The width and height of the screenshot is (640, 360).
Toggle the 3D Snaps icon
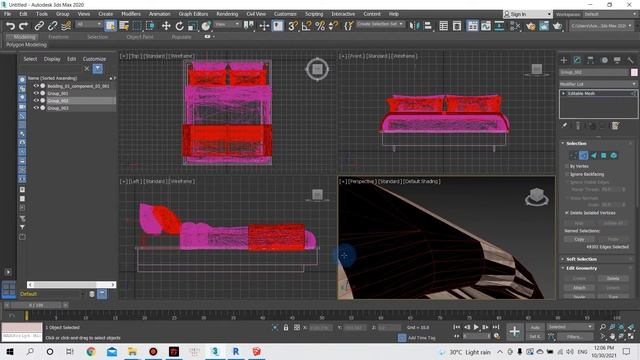click(x=293, y=26)
